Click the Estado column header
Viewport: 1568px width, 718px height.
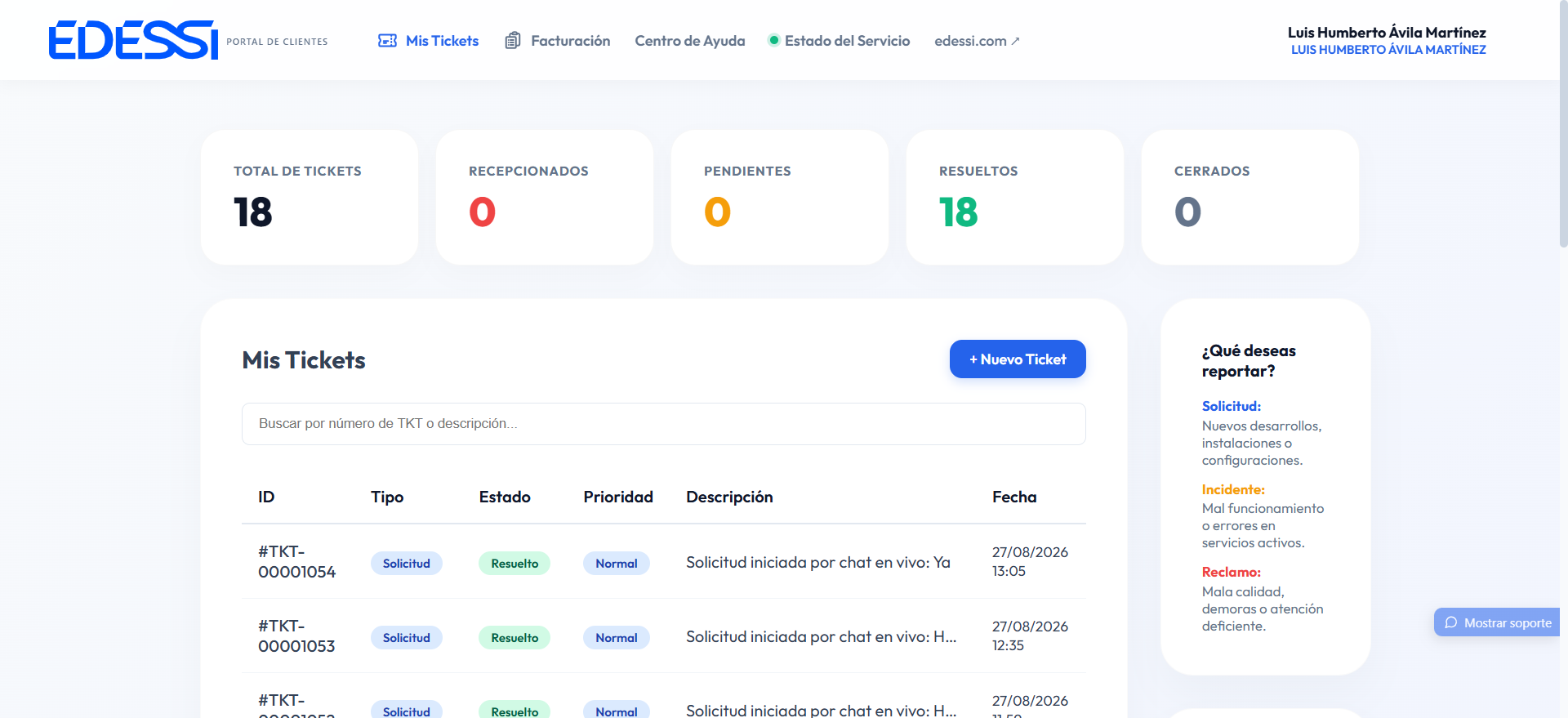pos(505,497)
